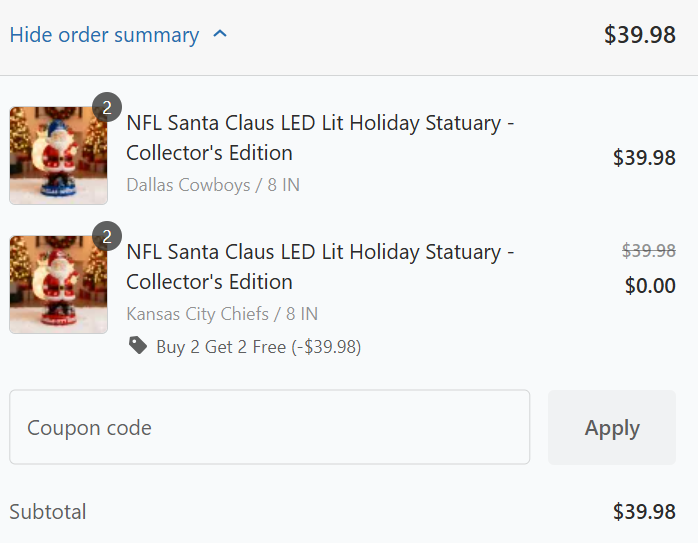Select the second NFL Santa Claus product title
This screenshot has height=543, width=698.
[320, 267]
